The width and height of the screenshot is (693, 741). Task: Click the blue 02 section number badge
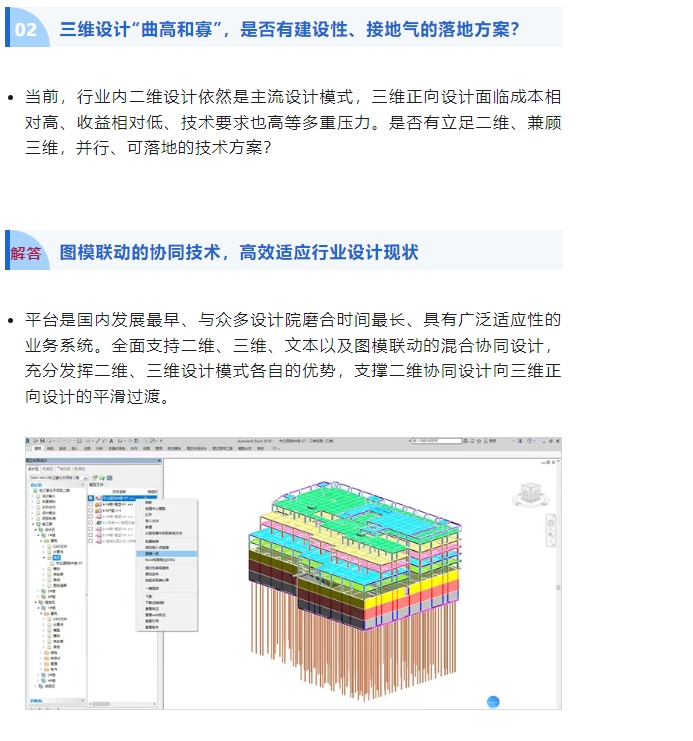tap(26, 29)
